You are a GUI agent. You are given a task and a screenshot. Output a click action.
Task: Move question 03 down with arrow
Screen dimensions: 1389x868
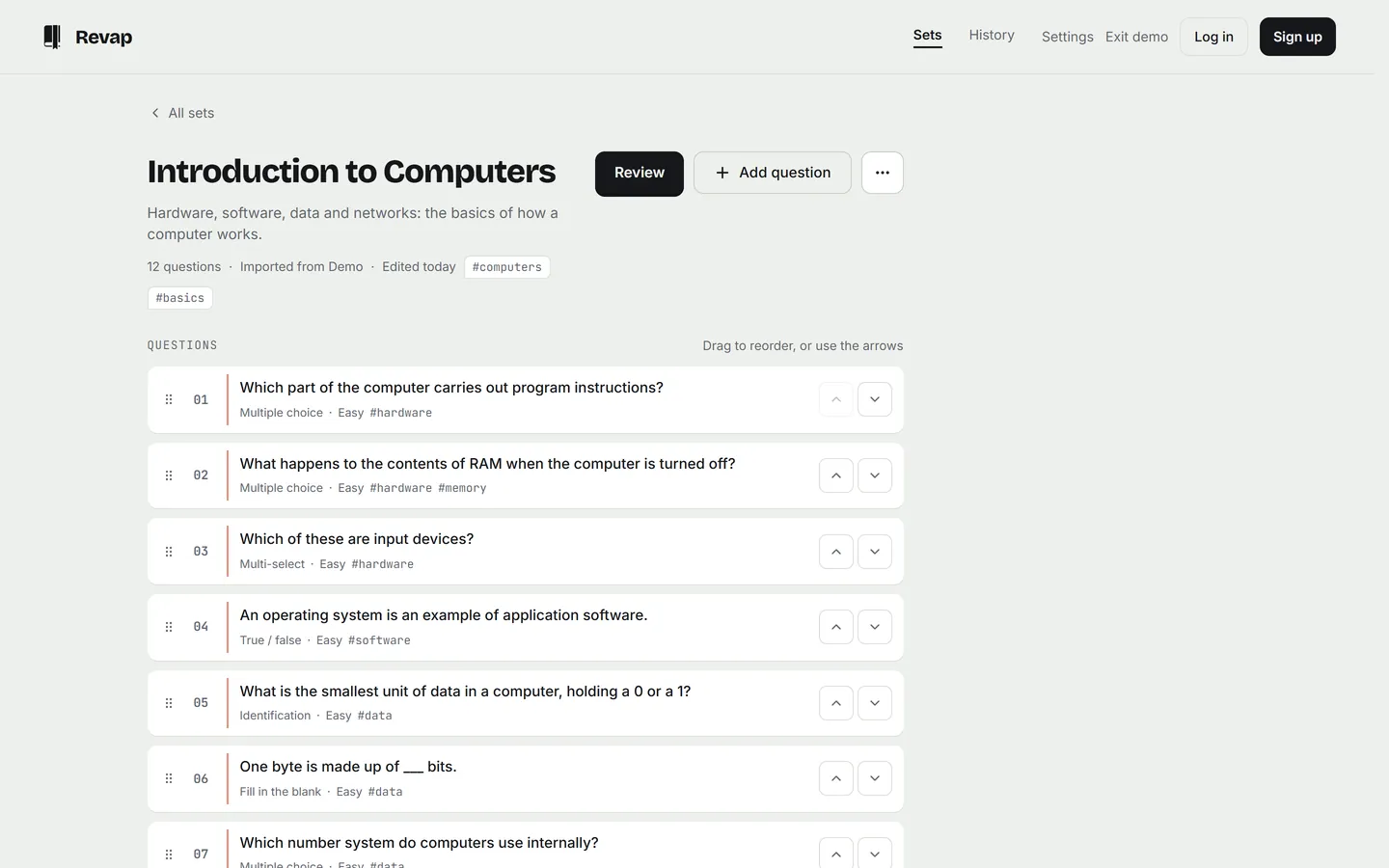[875, 552]
